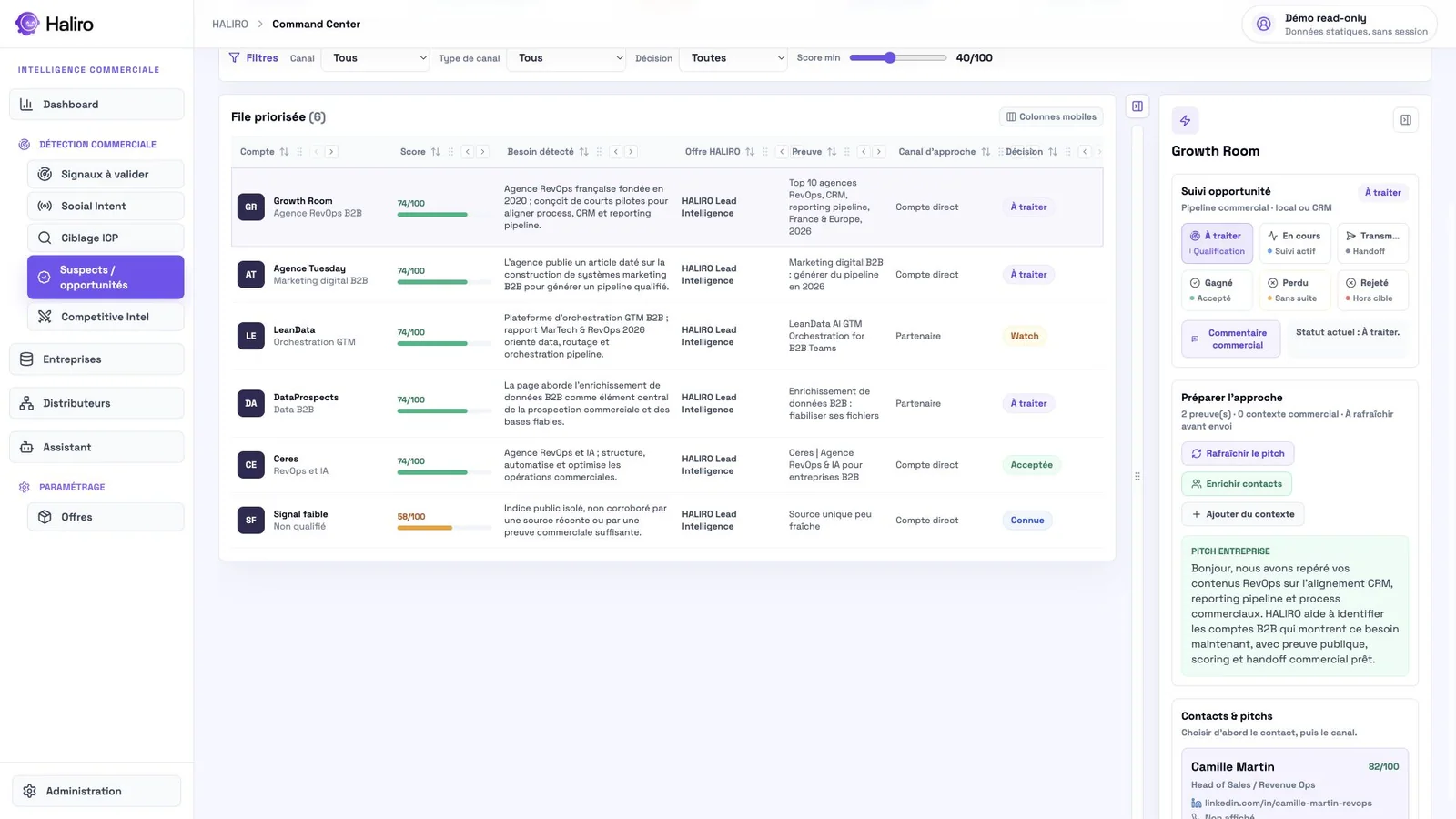Sort table by Score column

436,152
